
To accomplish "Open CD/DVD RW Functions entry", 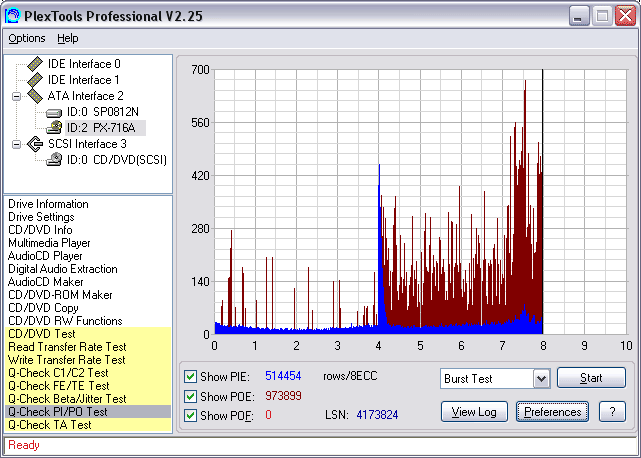I will tap(65, 321).
